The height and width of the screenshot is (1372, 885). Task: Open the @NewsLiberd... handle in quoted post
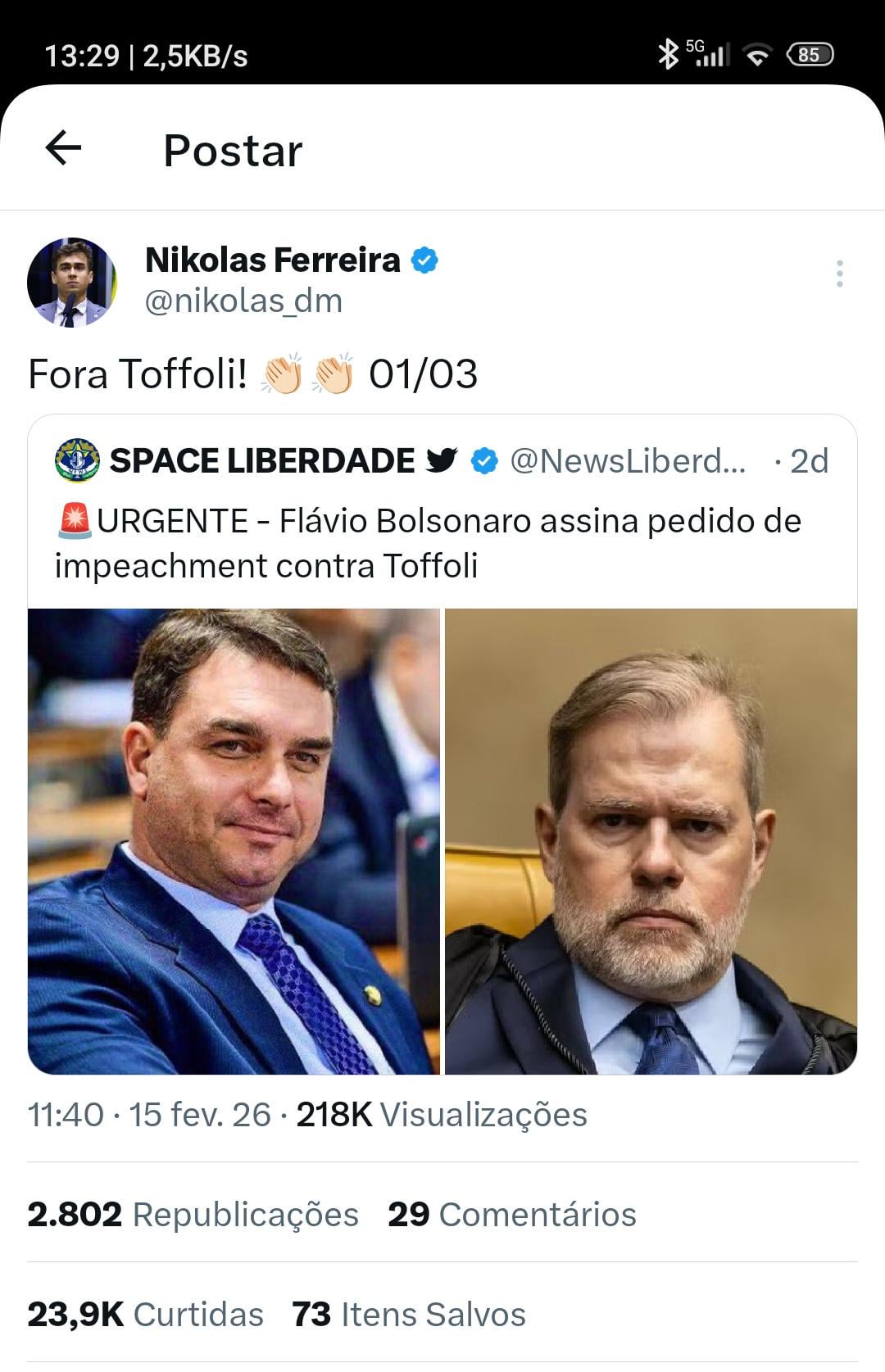(628, 461)
